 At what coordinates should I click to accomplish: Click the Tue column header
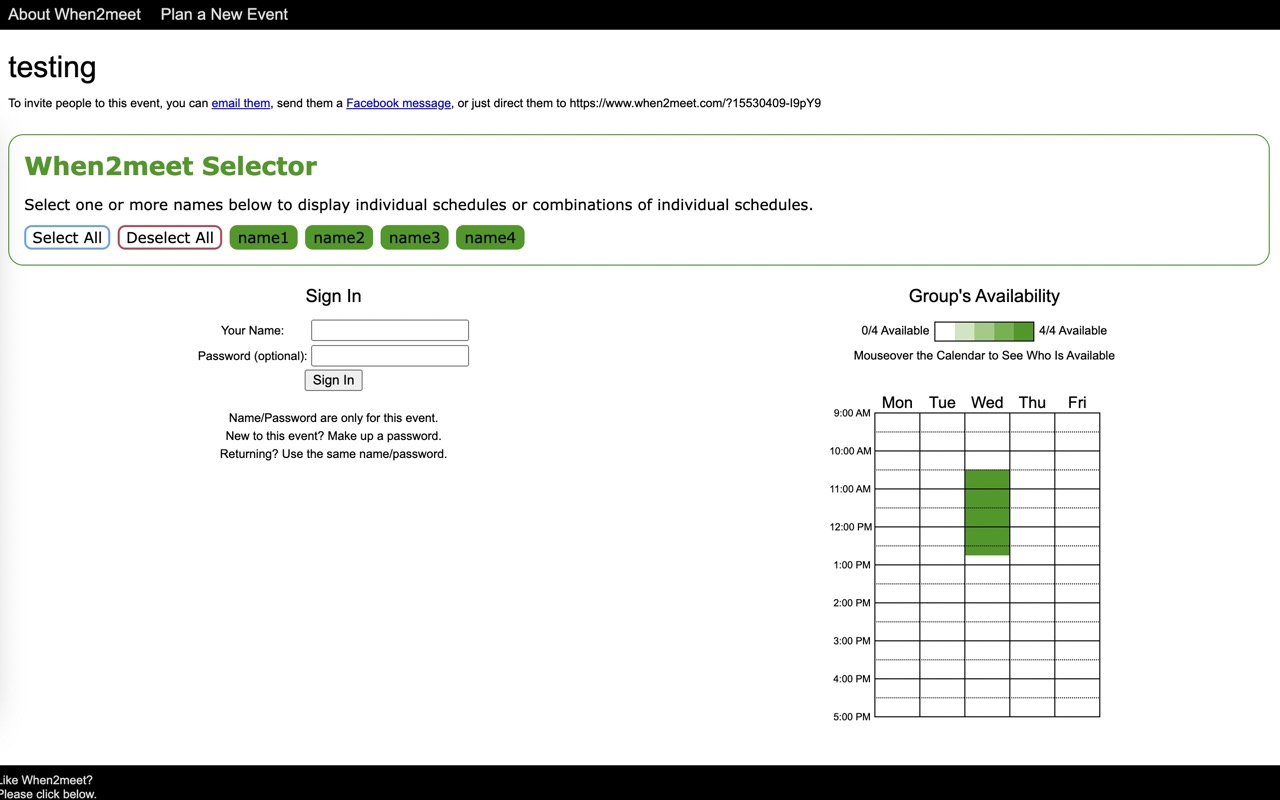click(x=942, y=402)
